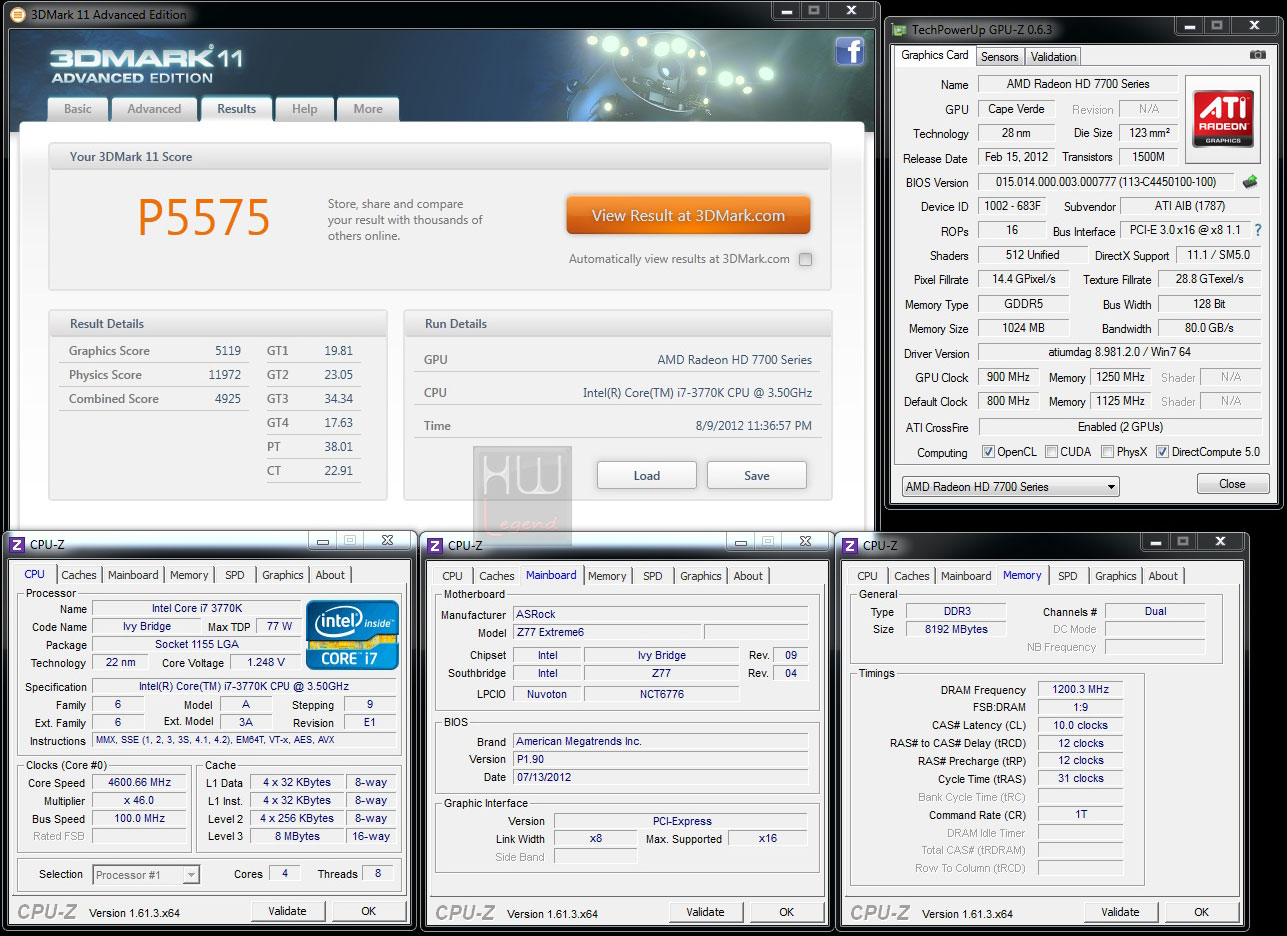Click the CPU-Z icon in CPU tab window
The image size is (1287, 936).
click(17, 545)
